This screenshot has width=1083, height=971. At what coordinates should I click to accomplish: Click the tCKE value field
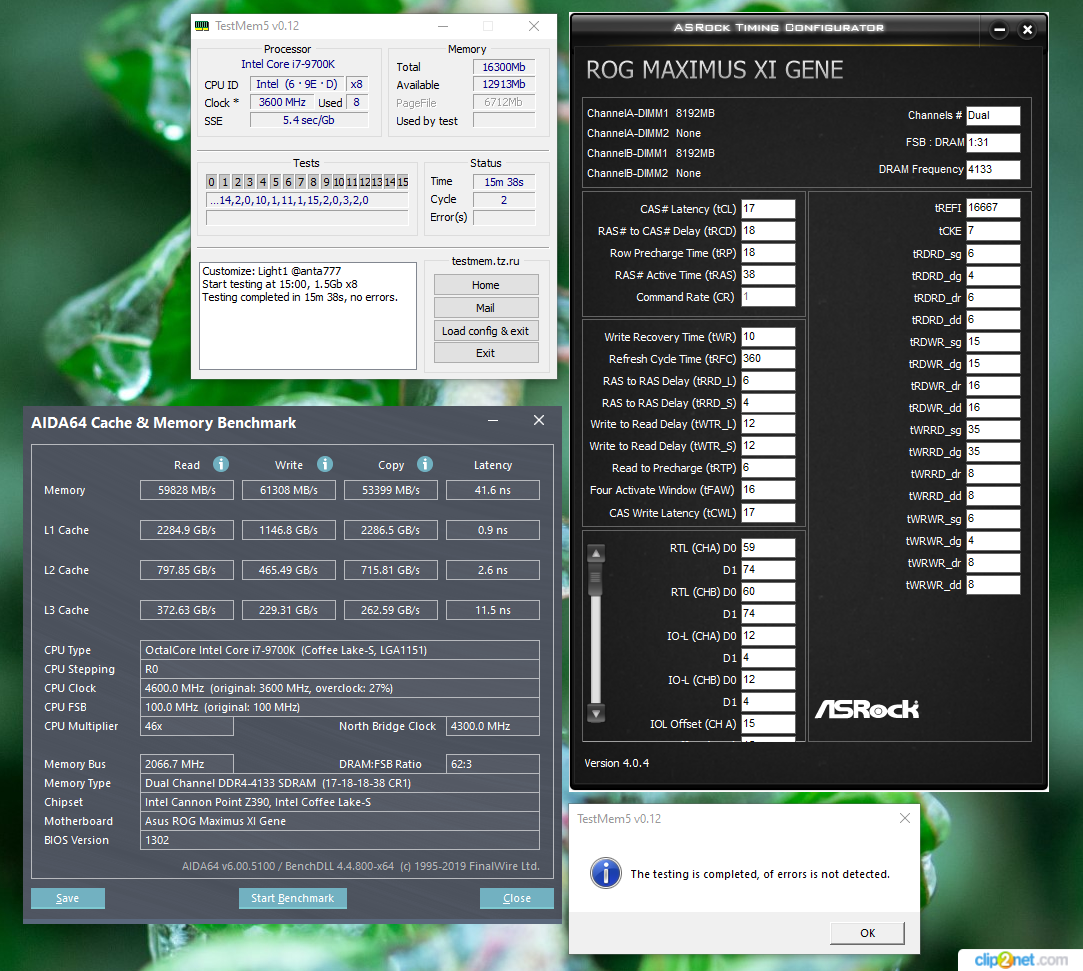(993, 231)
